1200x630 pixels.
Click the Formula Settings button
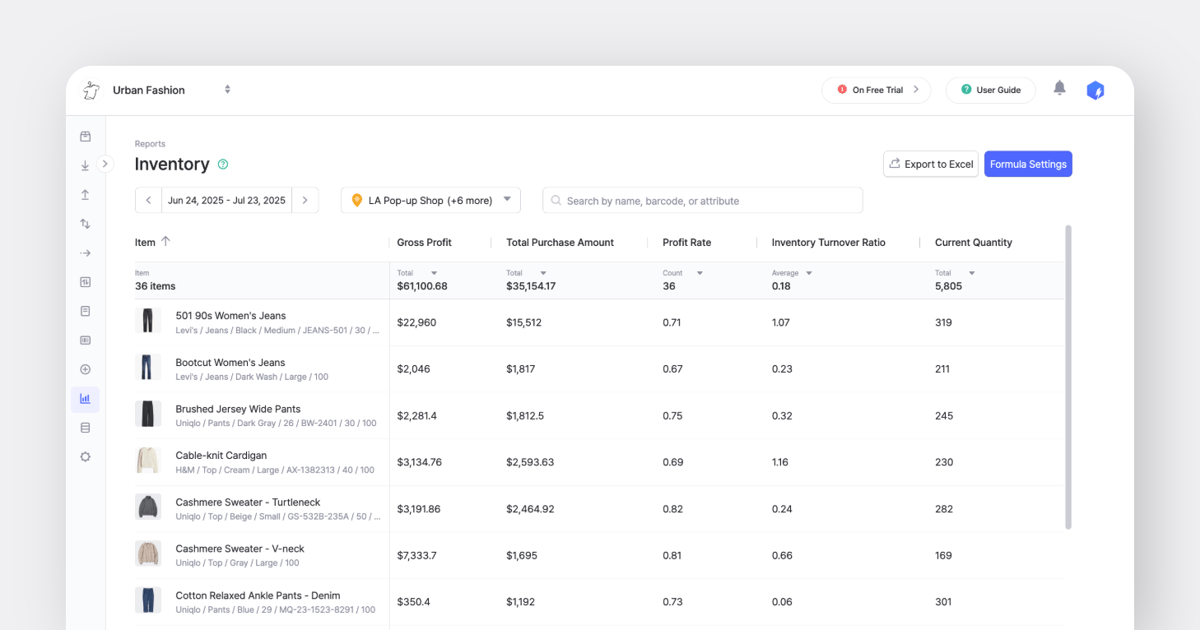1028,164
